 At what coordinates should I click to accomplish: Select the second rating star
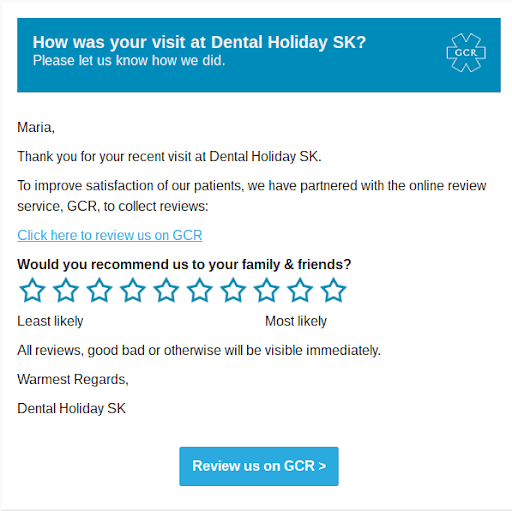[x=66, y=290]
